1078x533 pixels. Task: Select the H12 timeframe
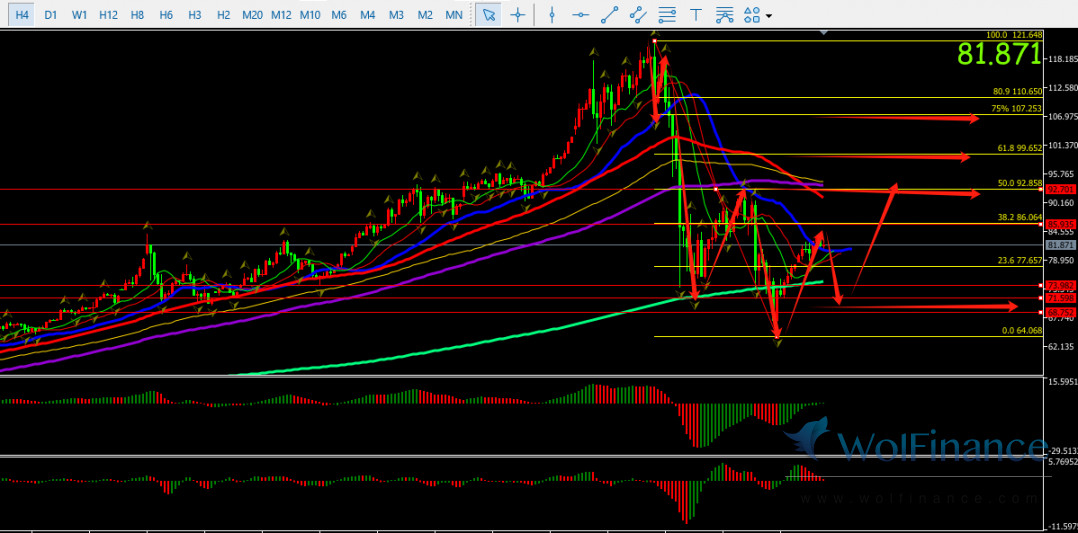108,15
